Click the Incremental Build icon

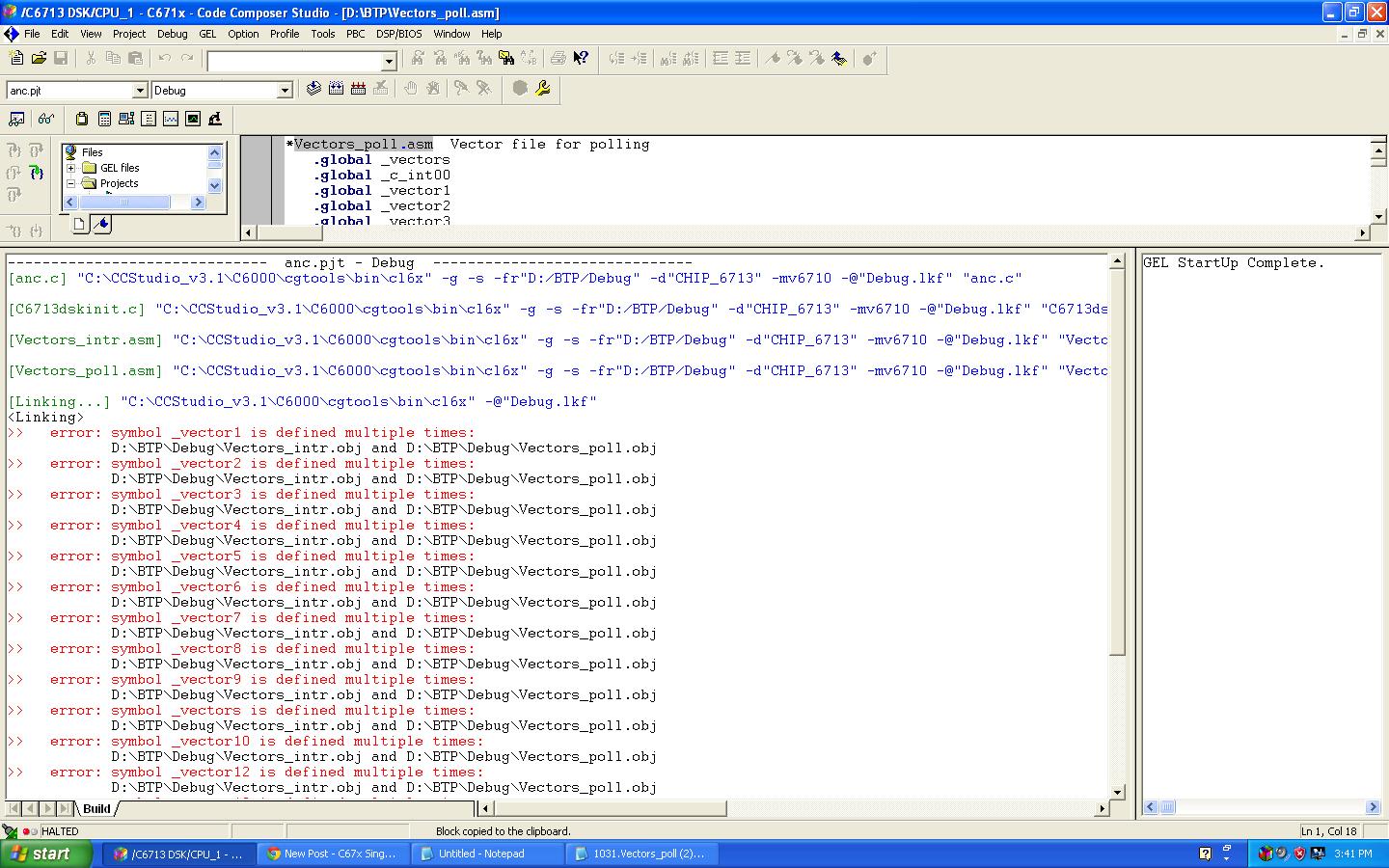tap(335, 90)
